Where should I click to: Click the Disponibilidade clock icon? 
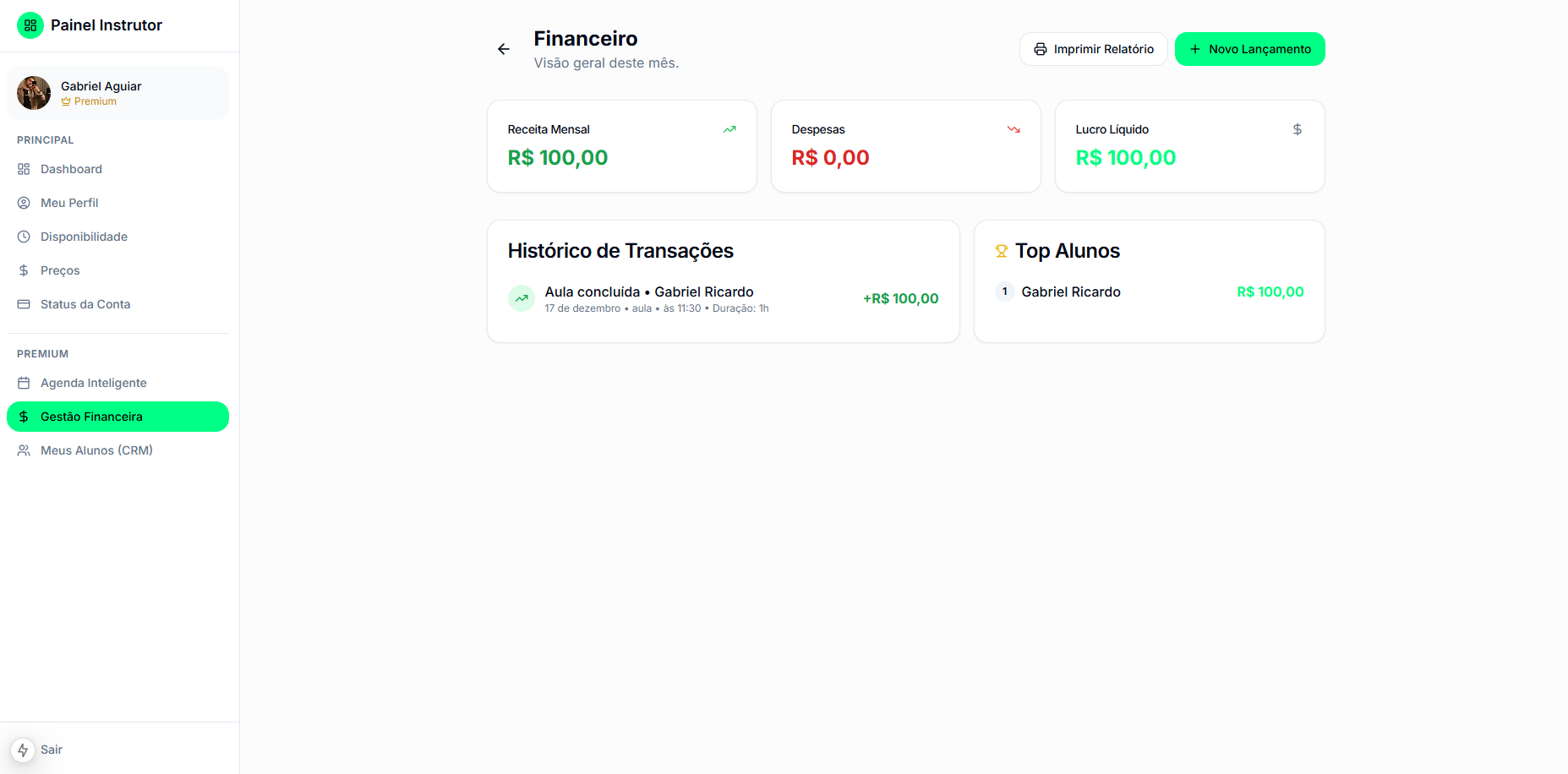click(25, 237)
